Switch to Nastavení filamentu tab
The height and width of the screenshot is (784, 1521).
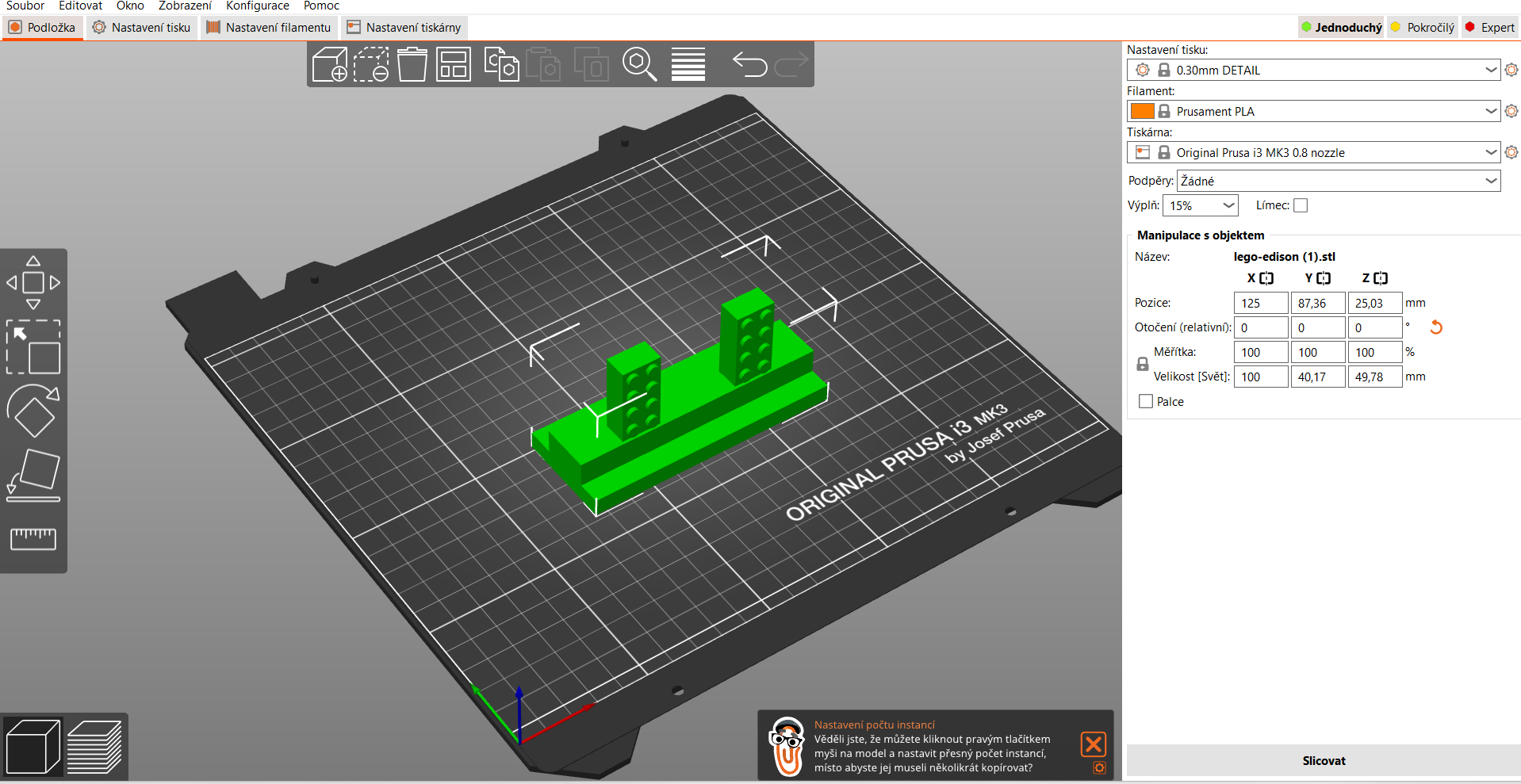tap(269, 27)
